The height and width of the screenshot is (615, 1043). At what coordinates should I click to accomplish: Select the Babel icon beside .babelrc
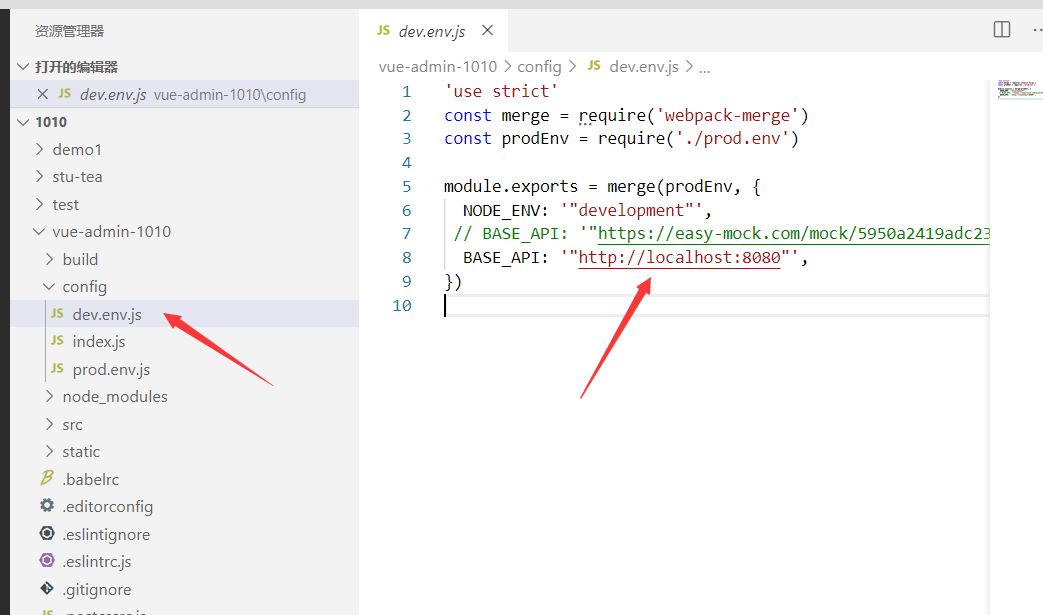point(47,478)
